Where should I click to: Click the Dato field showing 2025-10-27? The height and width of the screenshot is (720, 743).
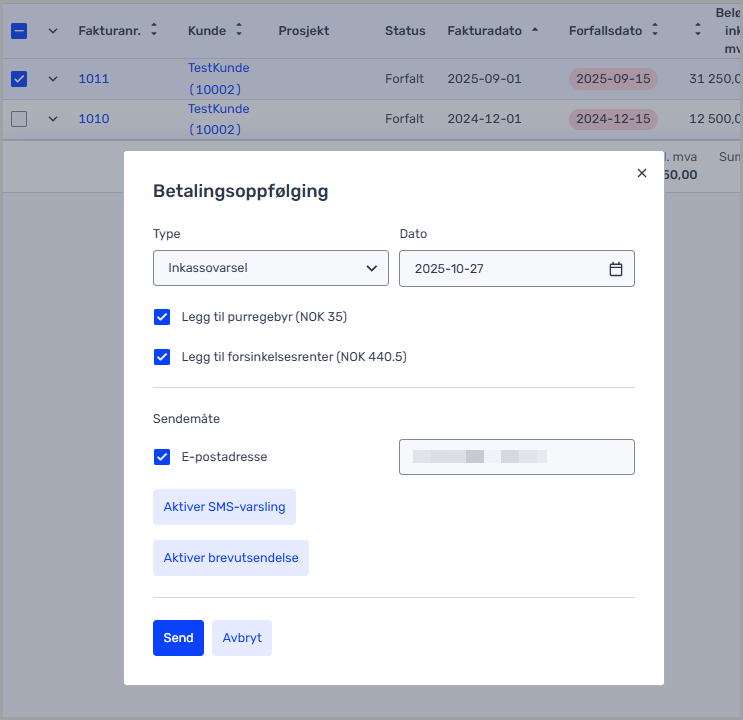tap(516, 268)
